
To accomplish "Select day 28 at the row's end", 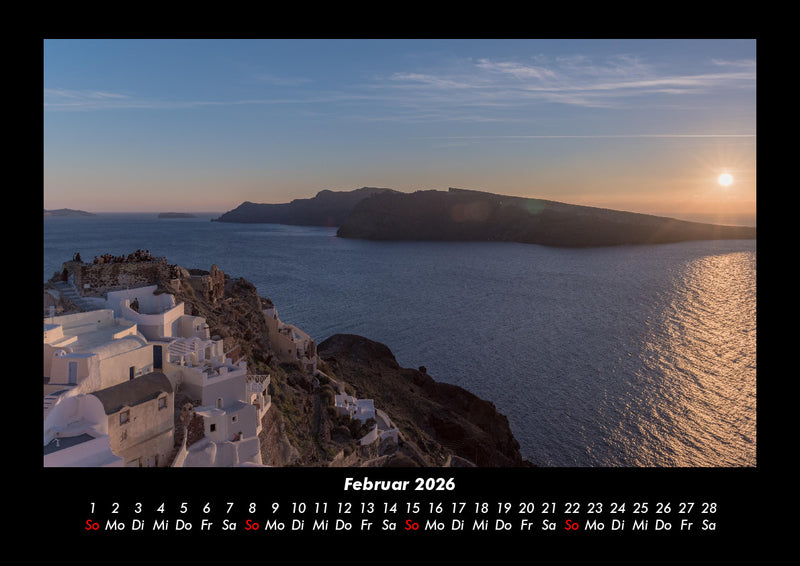I will [x=709, y=508].
